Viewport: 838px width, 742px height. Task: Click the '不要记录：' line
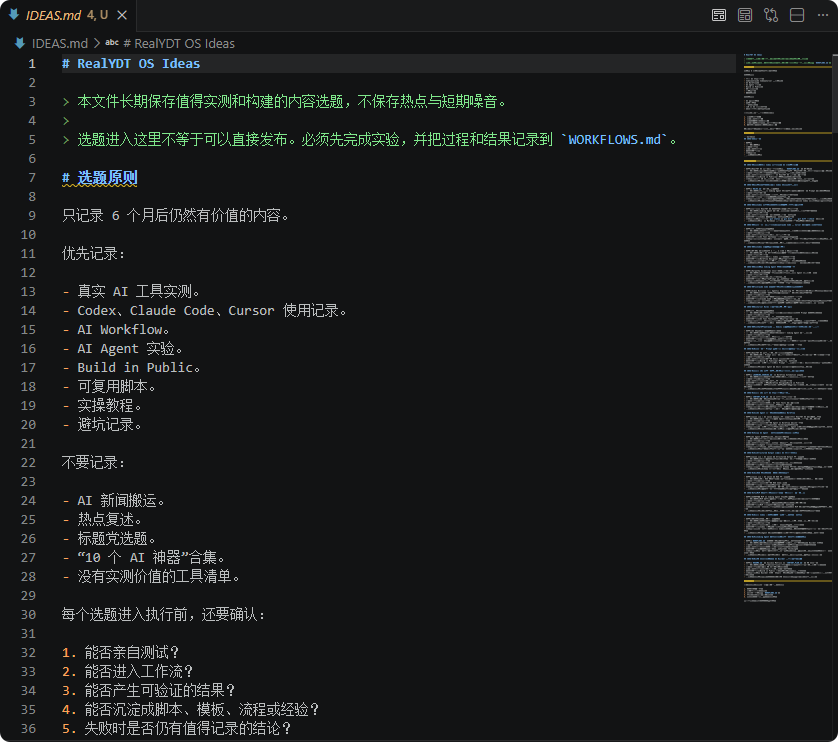point(94,462)
